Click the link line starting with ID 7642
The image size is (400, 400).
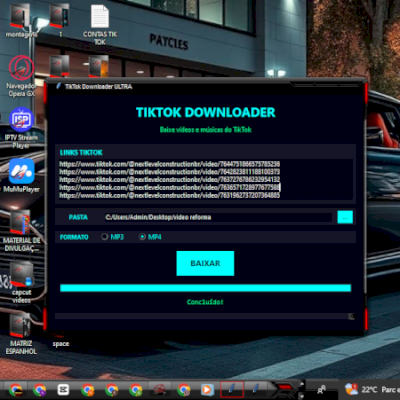point(170,172)
